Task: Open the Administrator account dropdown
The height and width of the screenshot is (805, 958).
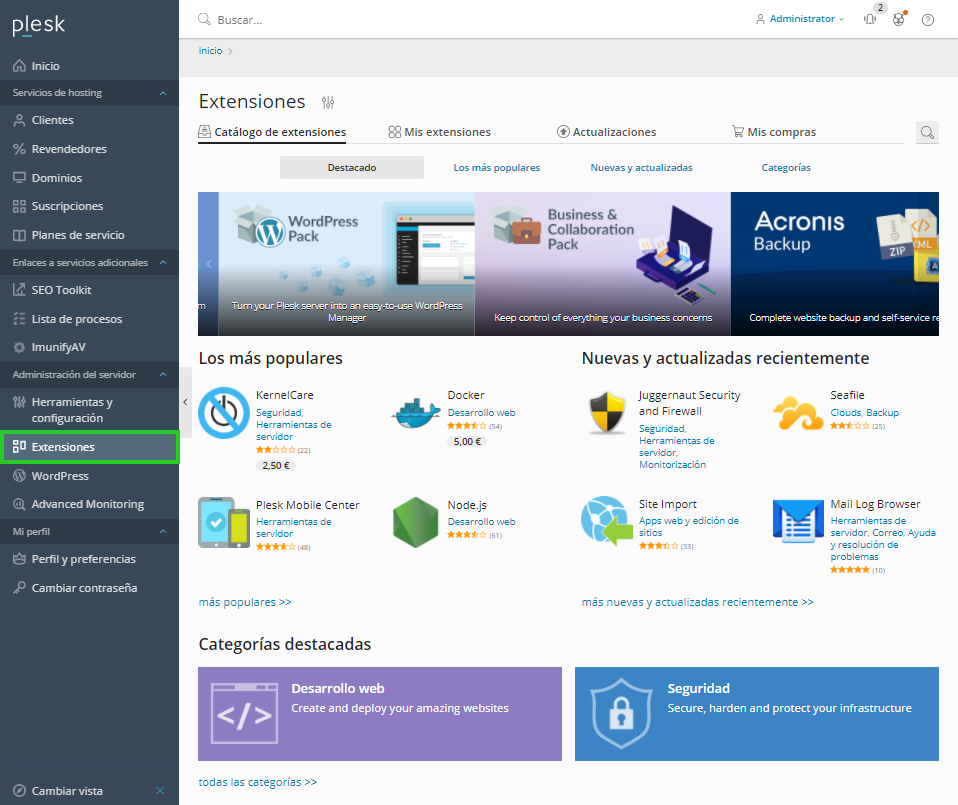Action: coord(800,19)
